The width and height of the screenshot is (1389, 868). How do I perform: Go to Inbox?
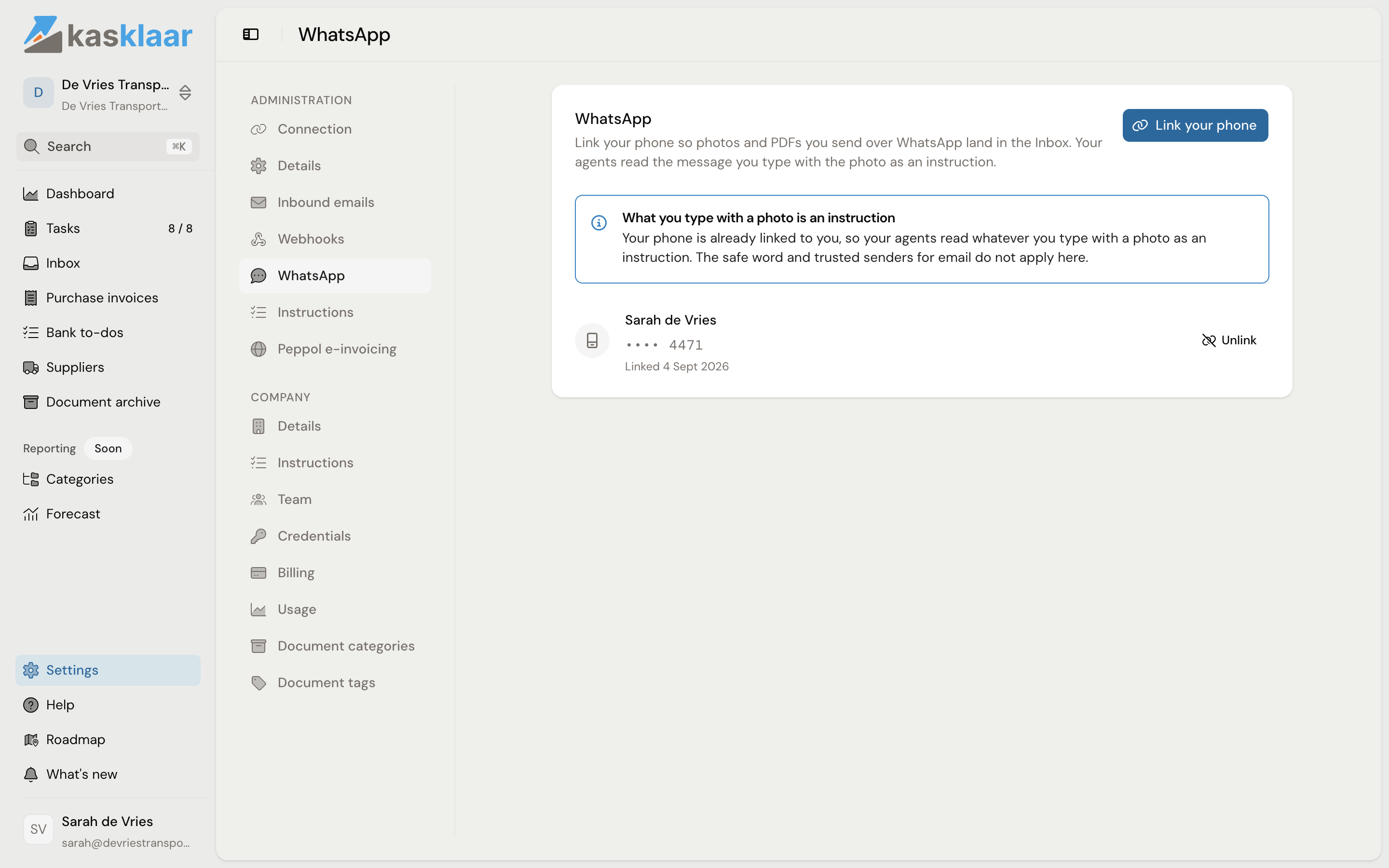click(108, 263)
